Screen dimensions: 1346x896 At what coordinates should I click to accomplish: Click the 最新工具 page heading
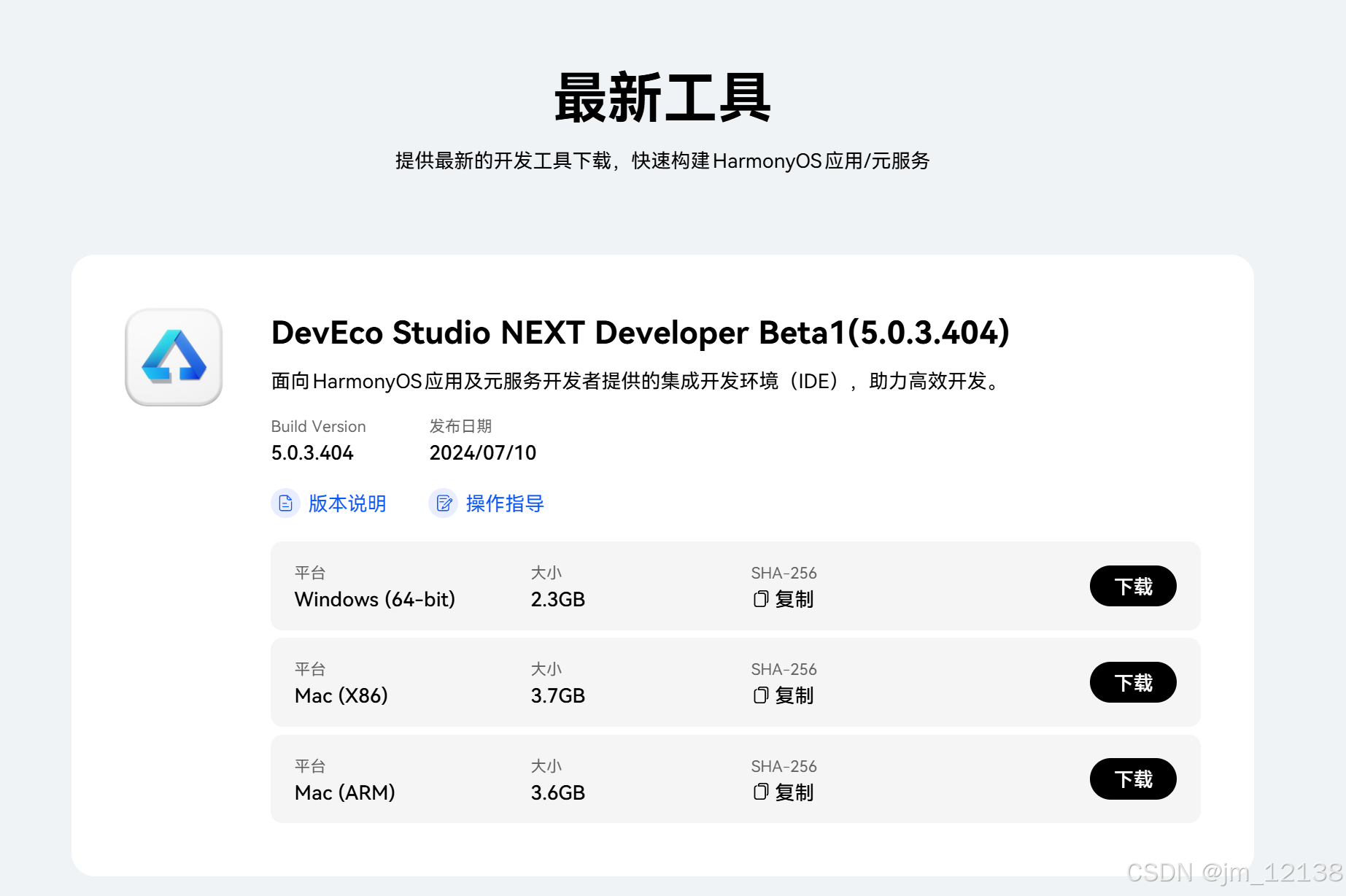coord(662,98)
